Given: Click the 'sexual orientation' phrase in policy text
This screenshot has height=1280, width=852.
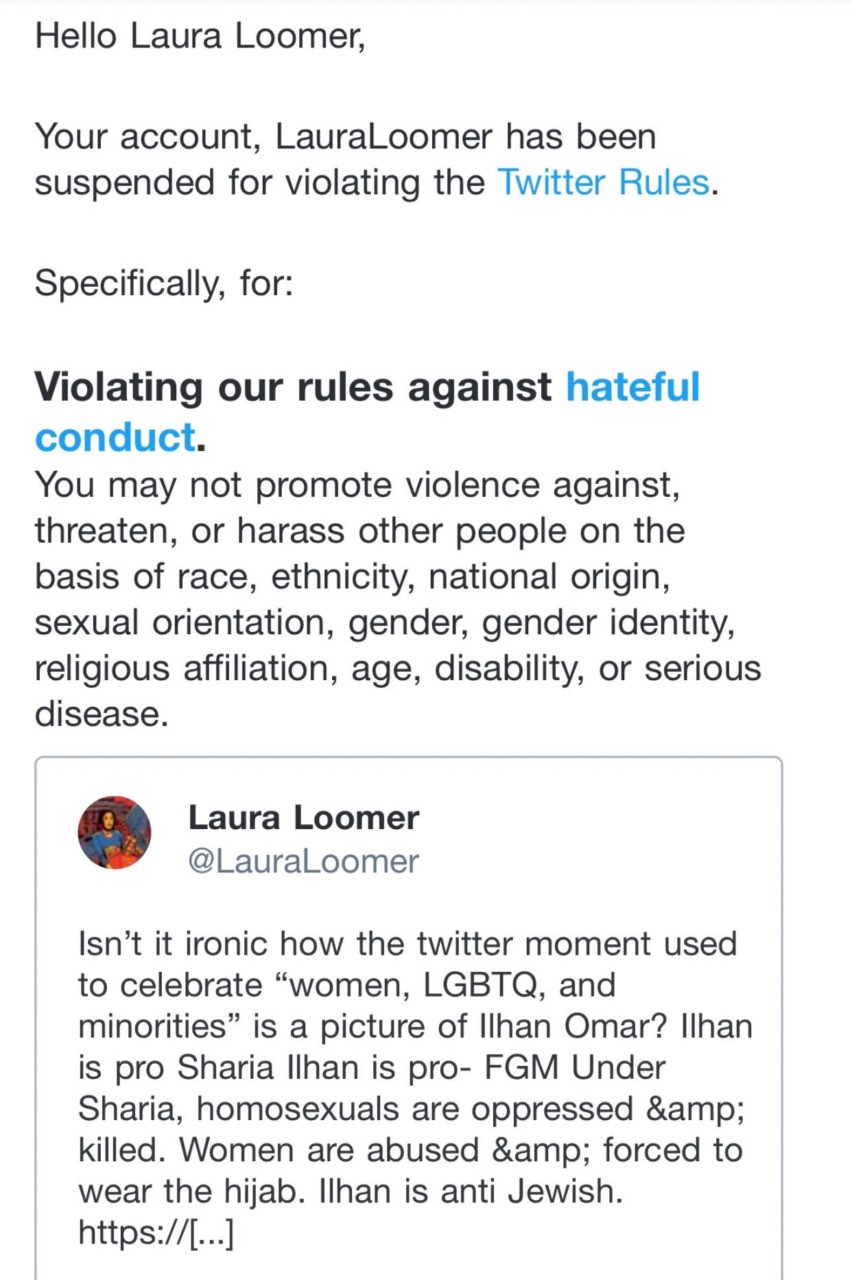Looking at the screenshot, I should (186, 624).
